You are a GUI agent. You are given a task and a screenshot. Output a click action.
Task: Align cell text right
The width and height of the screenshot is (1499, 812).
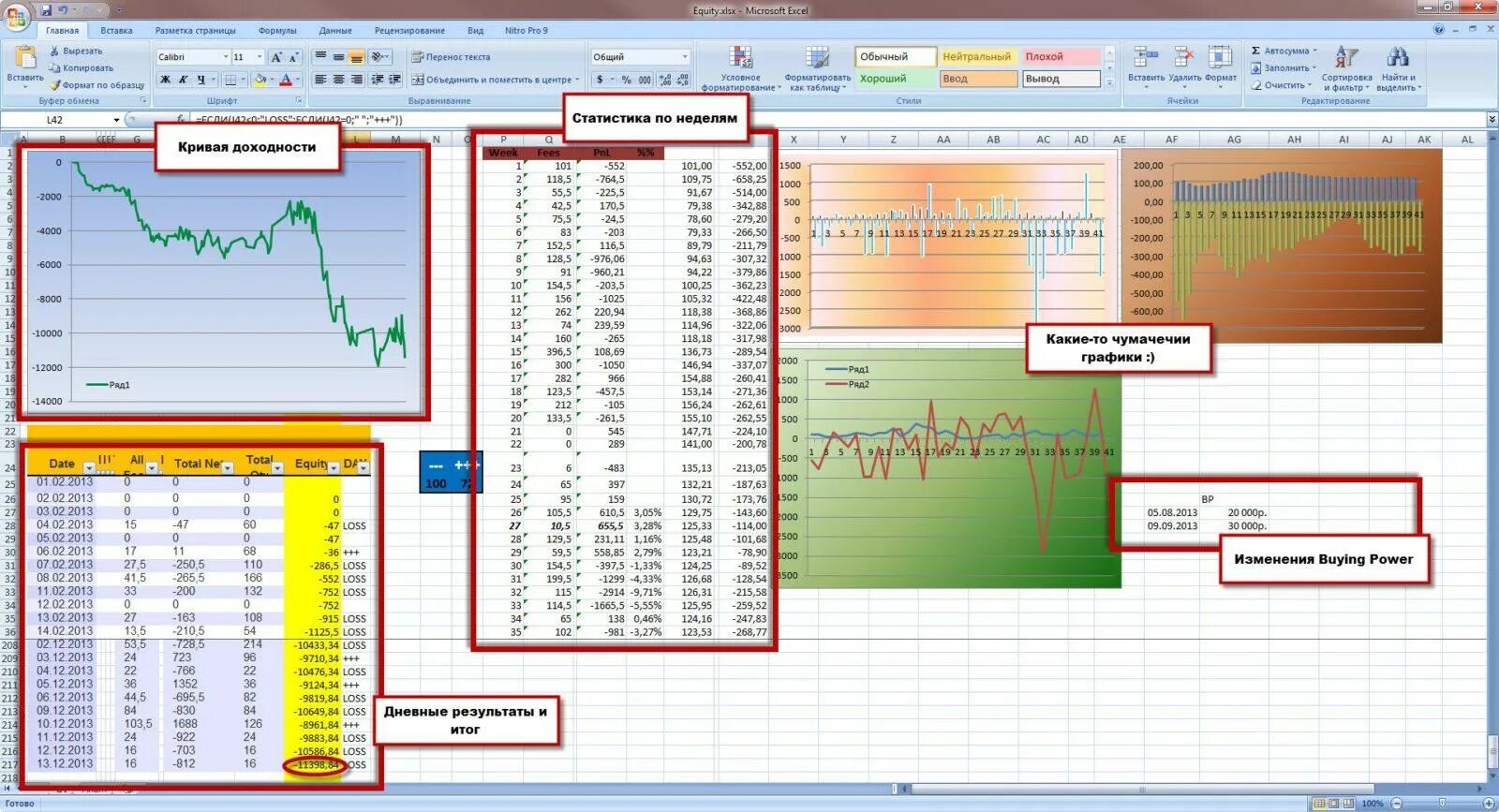pos(356,80)
